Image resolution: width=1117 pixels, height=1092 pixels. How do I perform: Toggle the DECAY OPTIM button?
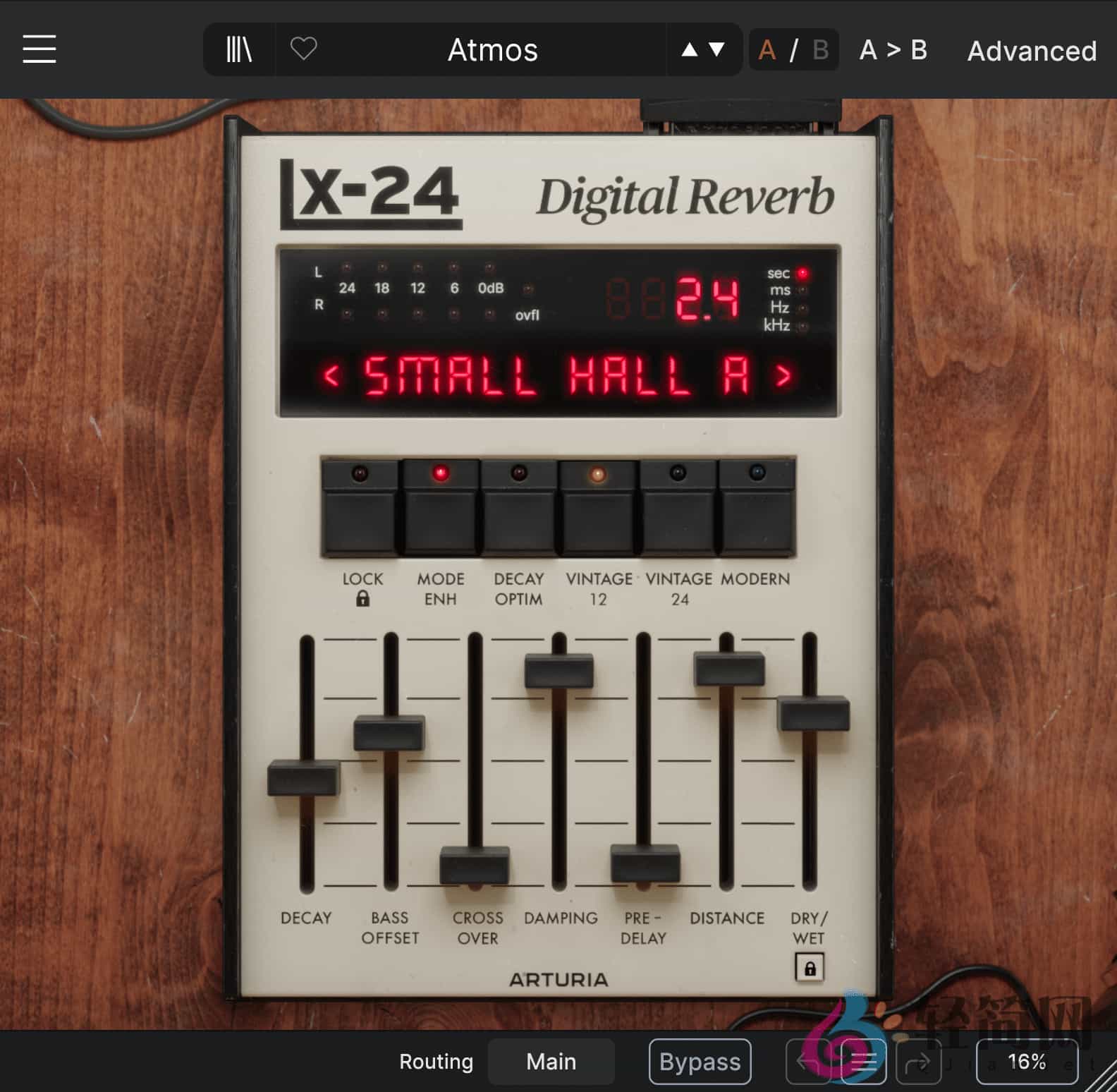[x=519, y=508]
